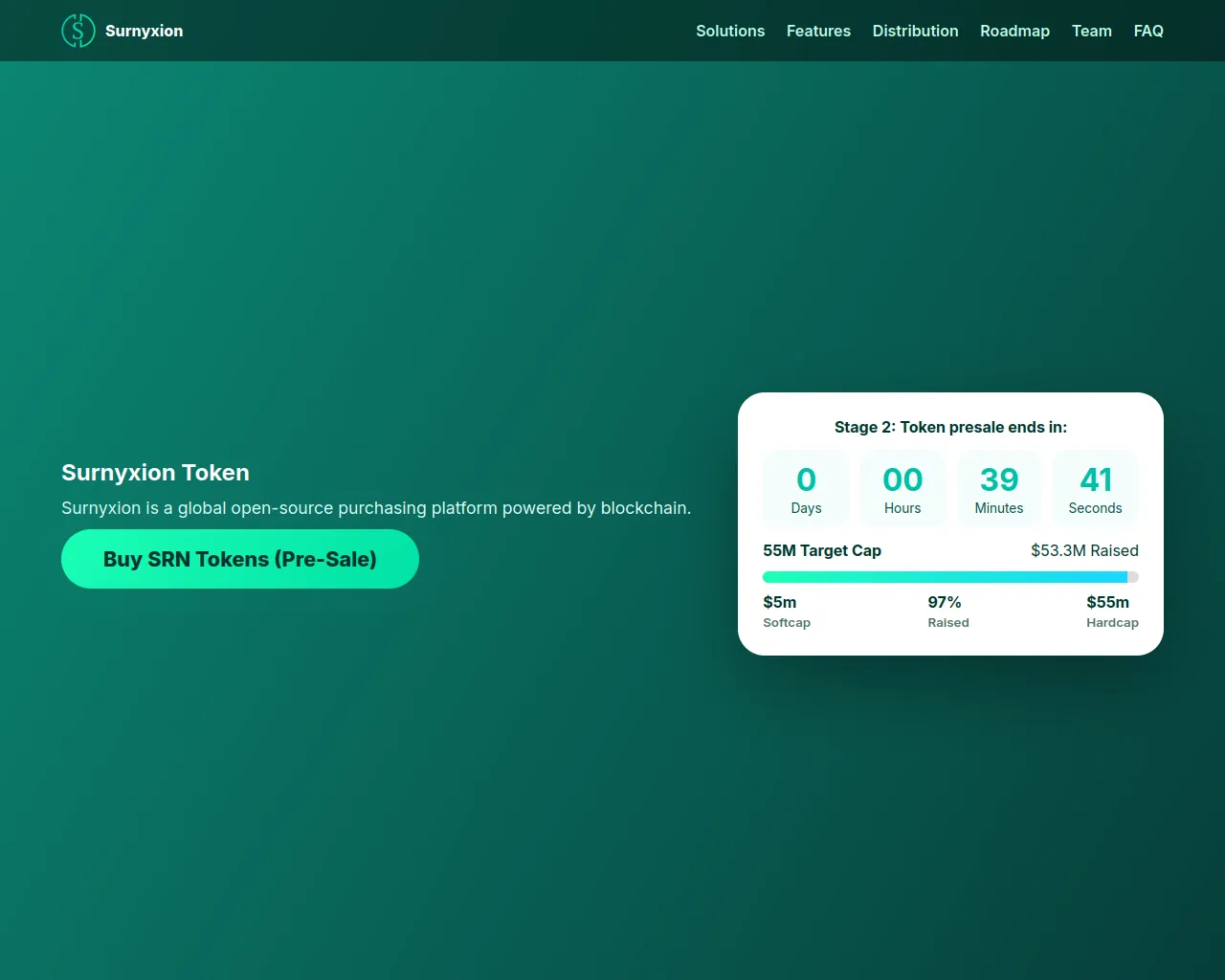
Task: Select the Seconds countdown box
Action: 1095,488
